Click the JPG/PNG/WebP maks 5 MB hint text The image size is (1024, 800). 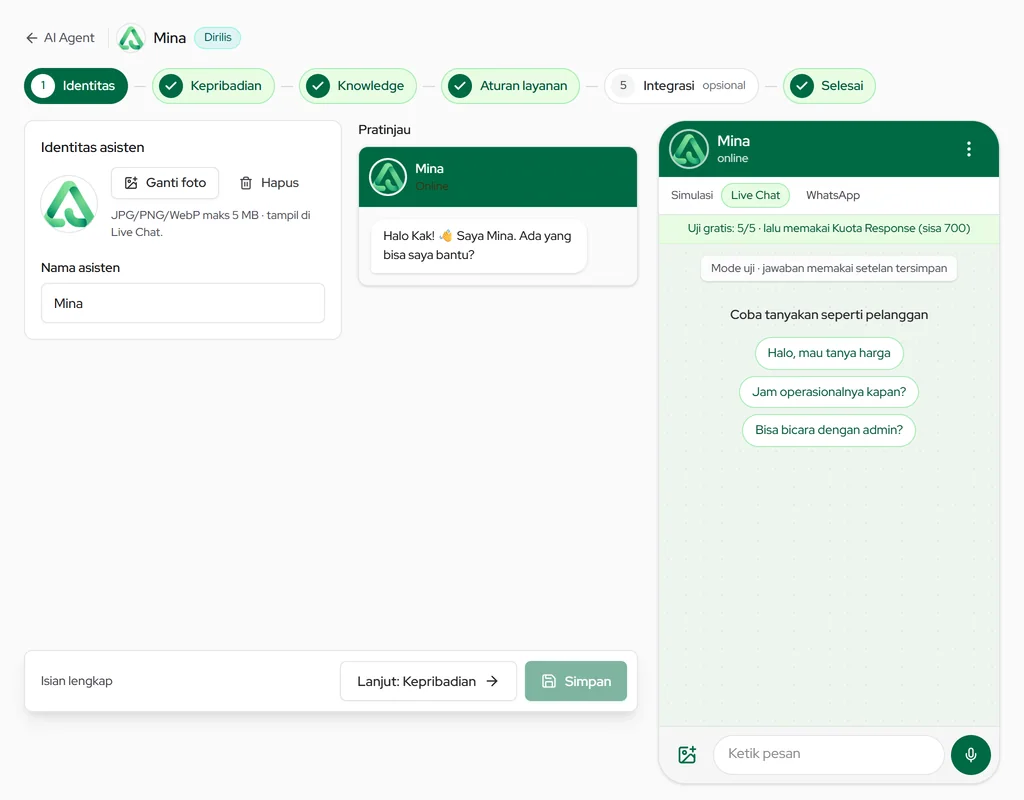click(x=211, y=223)
